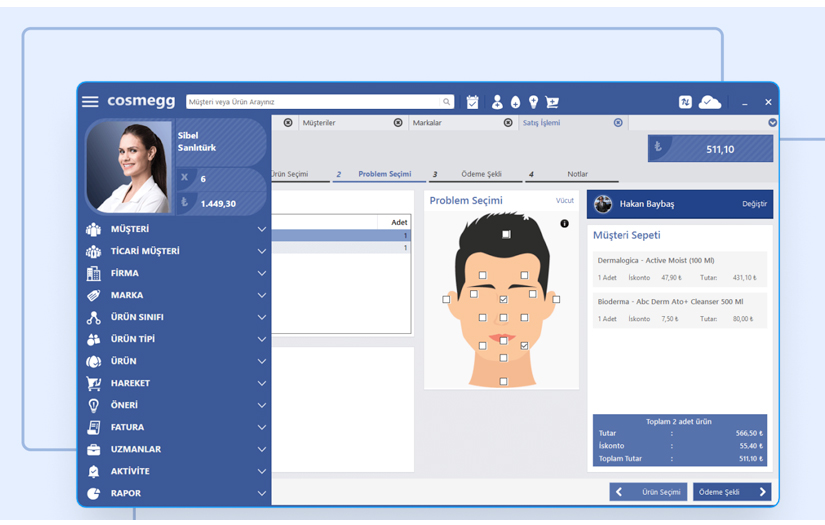Tick the checkbox on the nose tip
The height and width of the screenshot is (525, 825).
504,318
